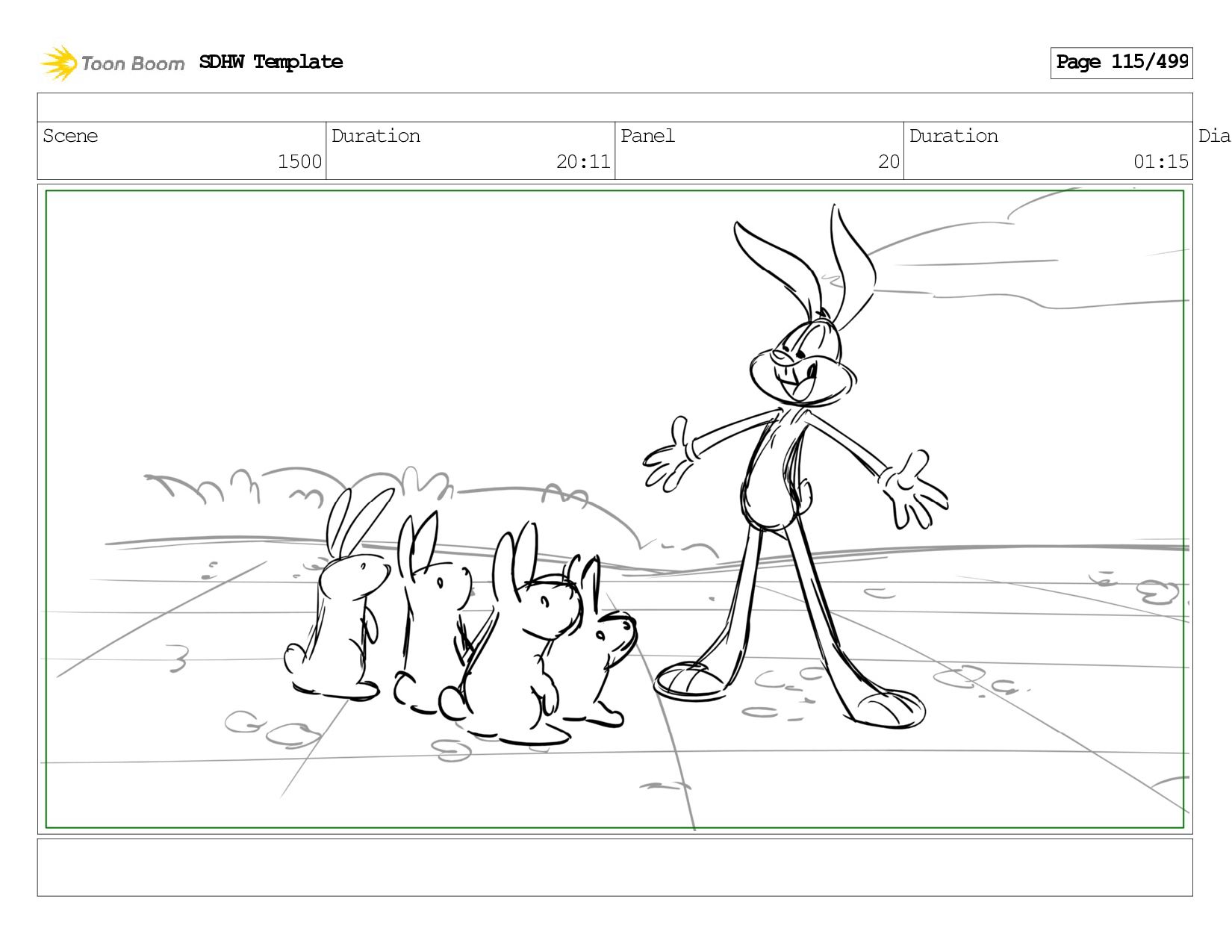Select the panel number 20

[x=889, y=162]
